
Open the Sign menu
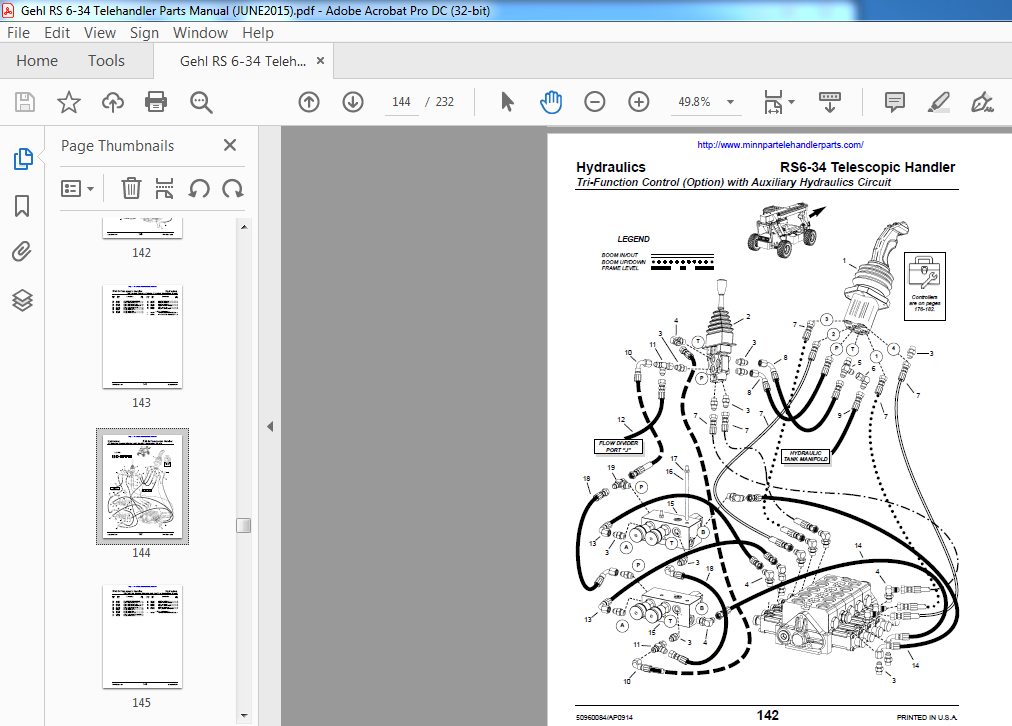pos(144,33)
